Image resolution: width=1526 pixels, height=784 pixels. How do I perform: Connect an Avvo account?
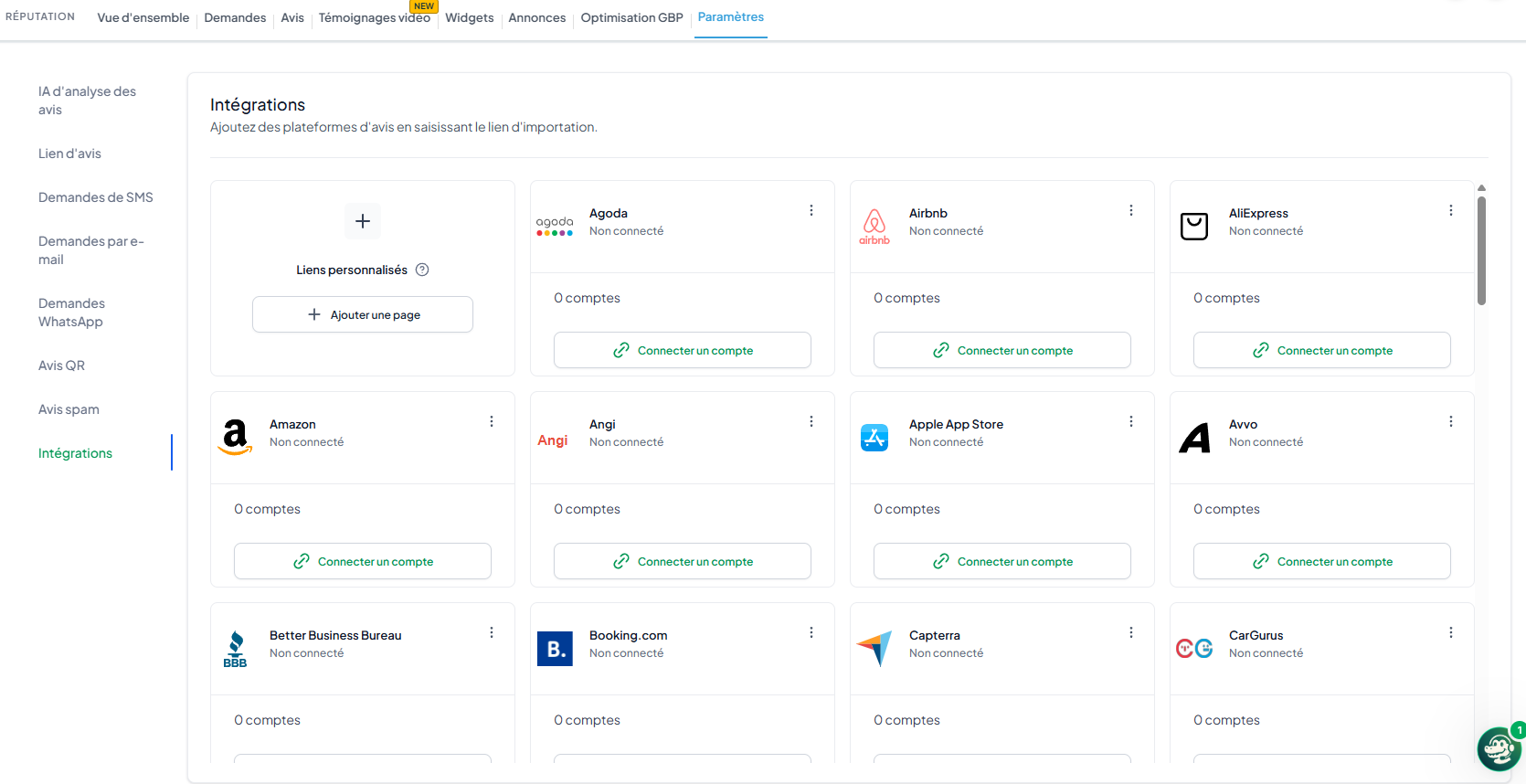pyautogui.click(x=1322, y=561)
